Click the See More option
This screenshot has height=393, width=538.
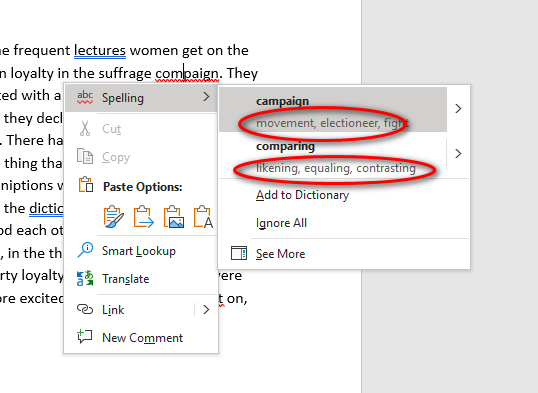280,254
